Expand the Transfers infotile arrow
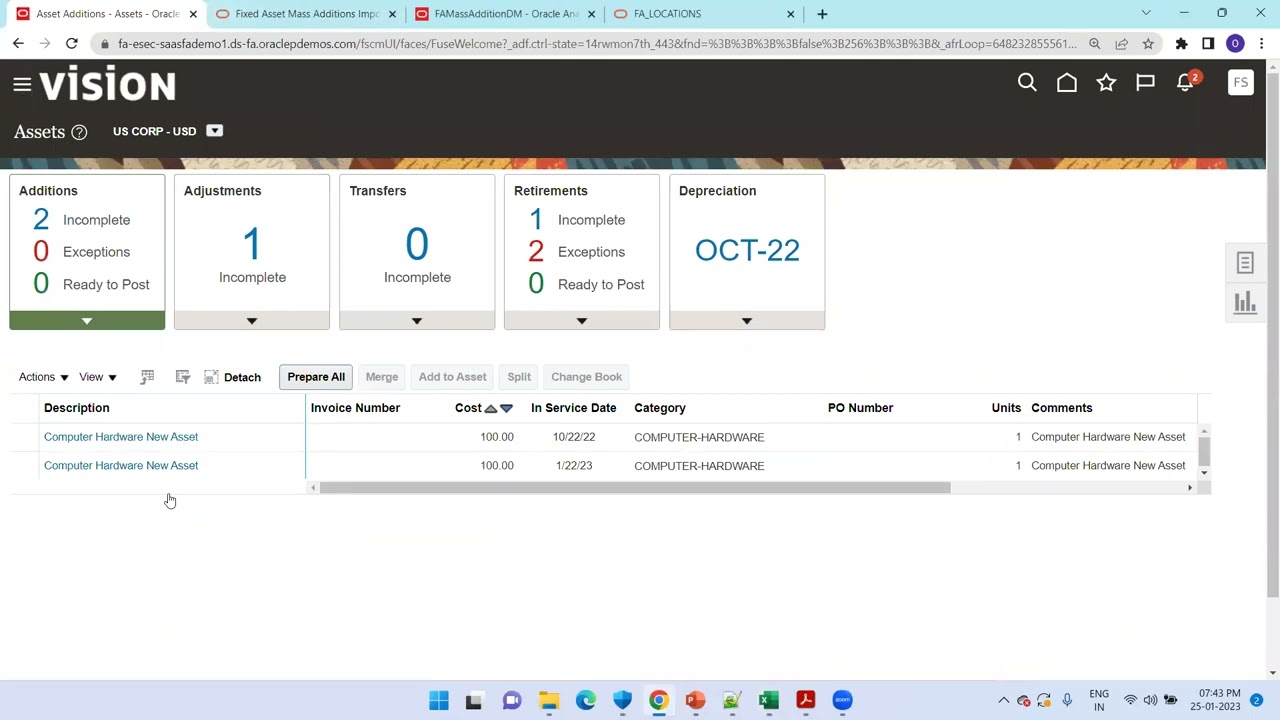Screen dimensions: 1280x720 pyautogui.click(x=417, y=321)
